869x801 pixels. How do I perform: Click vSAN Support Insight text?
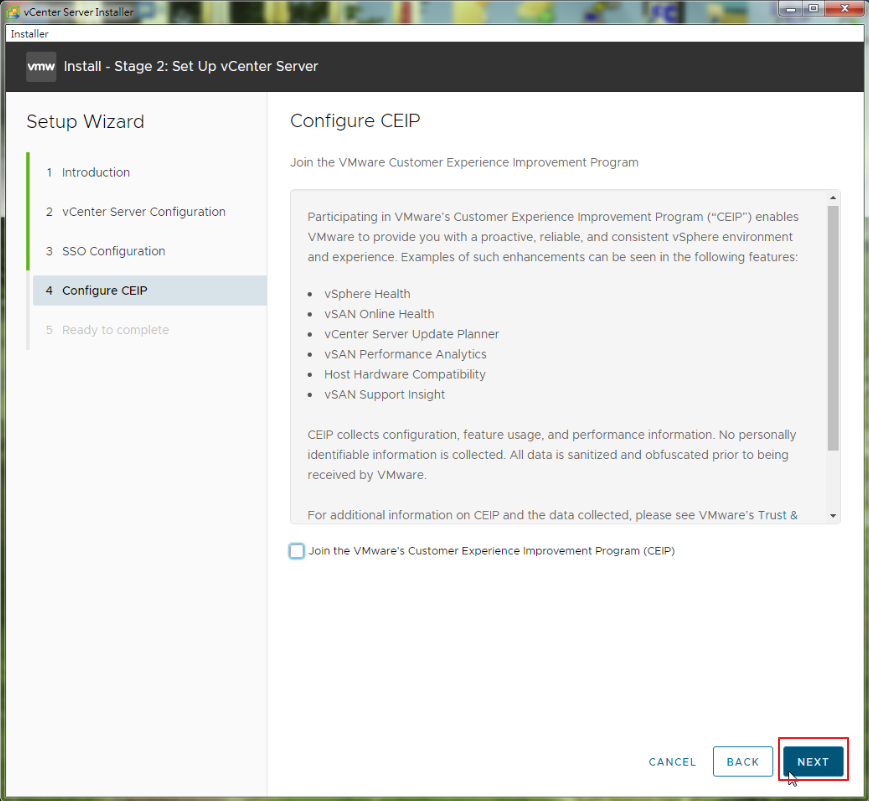click(x=385, y=395)
